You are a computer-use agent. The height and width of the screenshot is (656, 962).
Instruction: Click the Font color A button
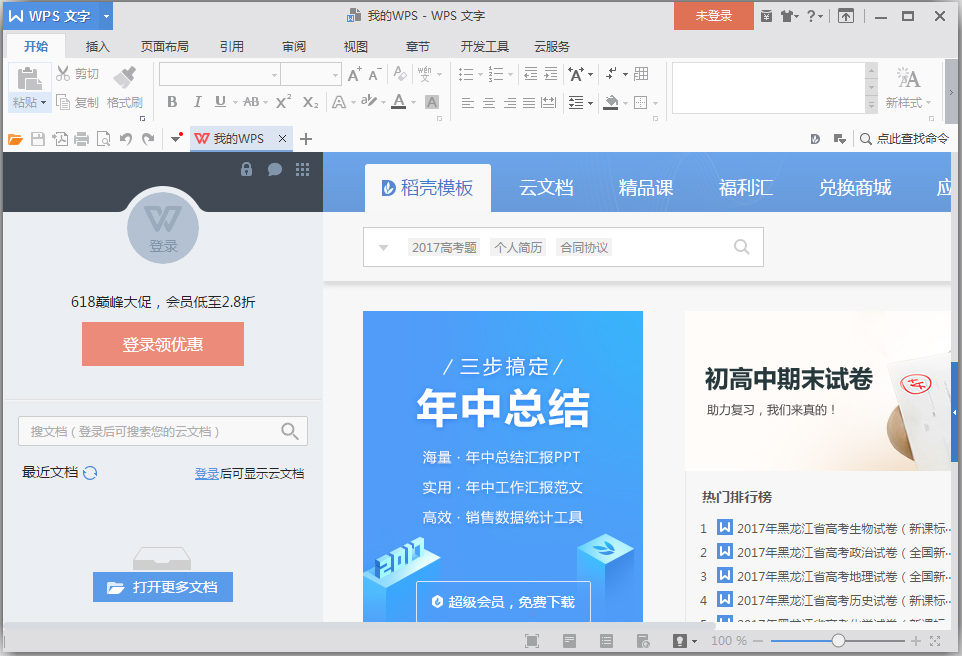pyautogui.click(x=399, y=102)
